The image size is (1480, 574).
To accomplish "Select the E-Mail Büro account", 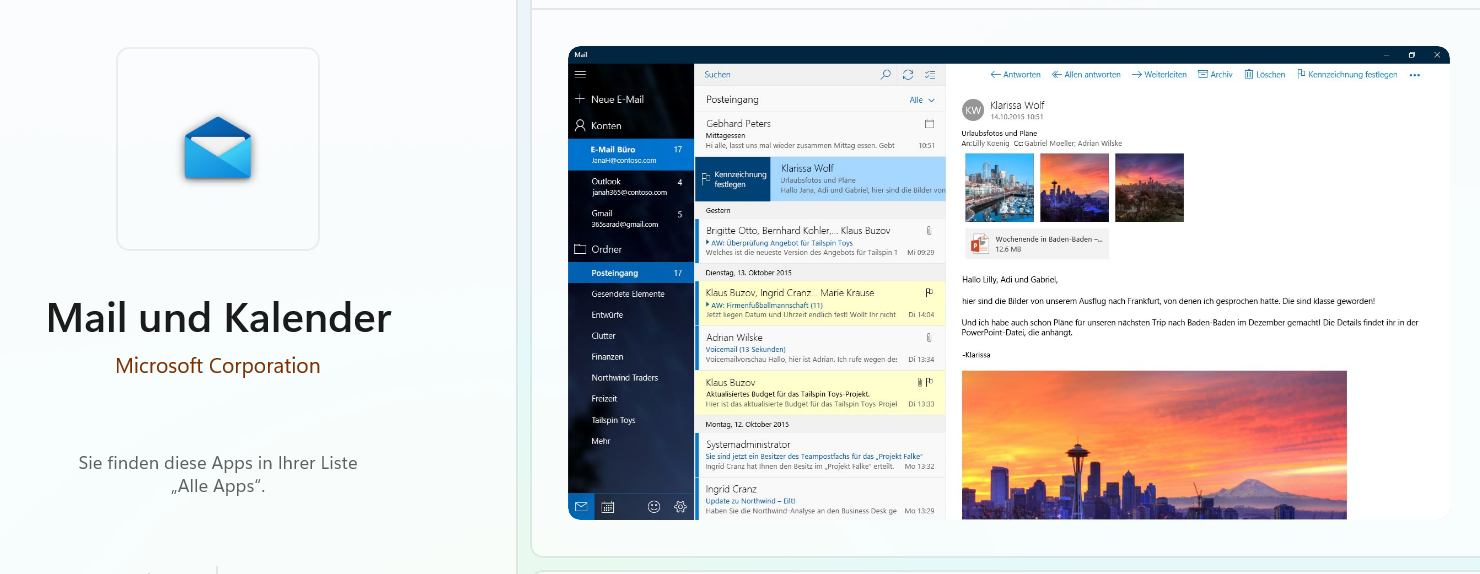I will pyautogui.click(x=631, y=154).
